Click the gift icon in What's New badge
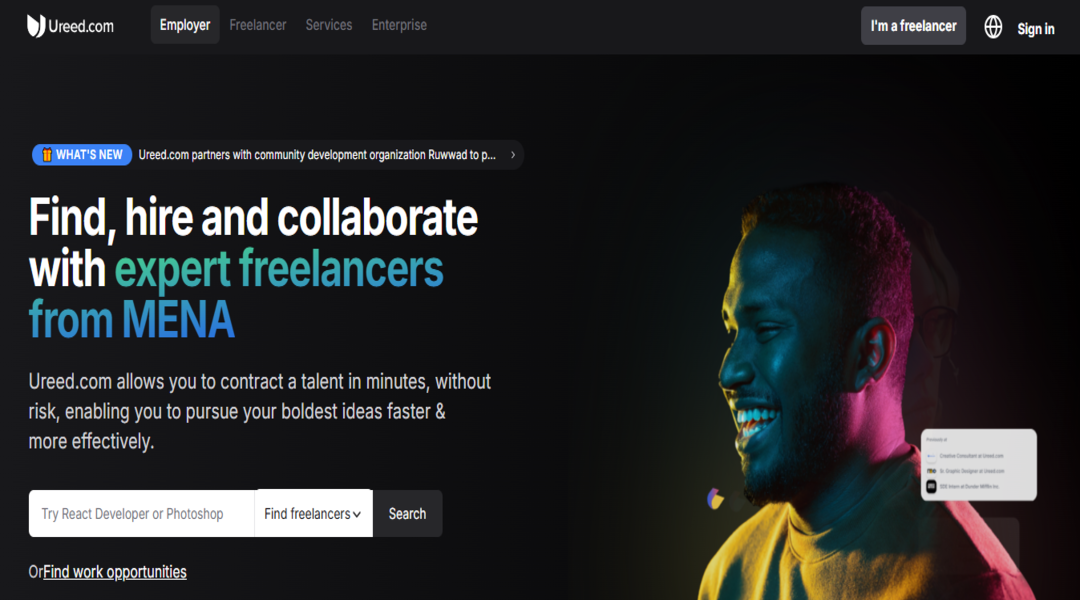 tap(47, 155)
